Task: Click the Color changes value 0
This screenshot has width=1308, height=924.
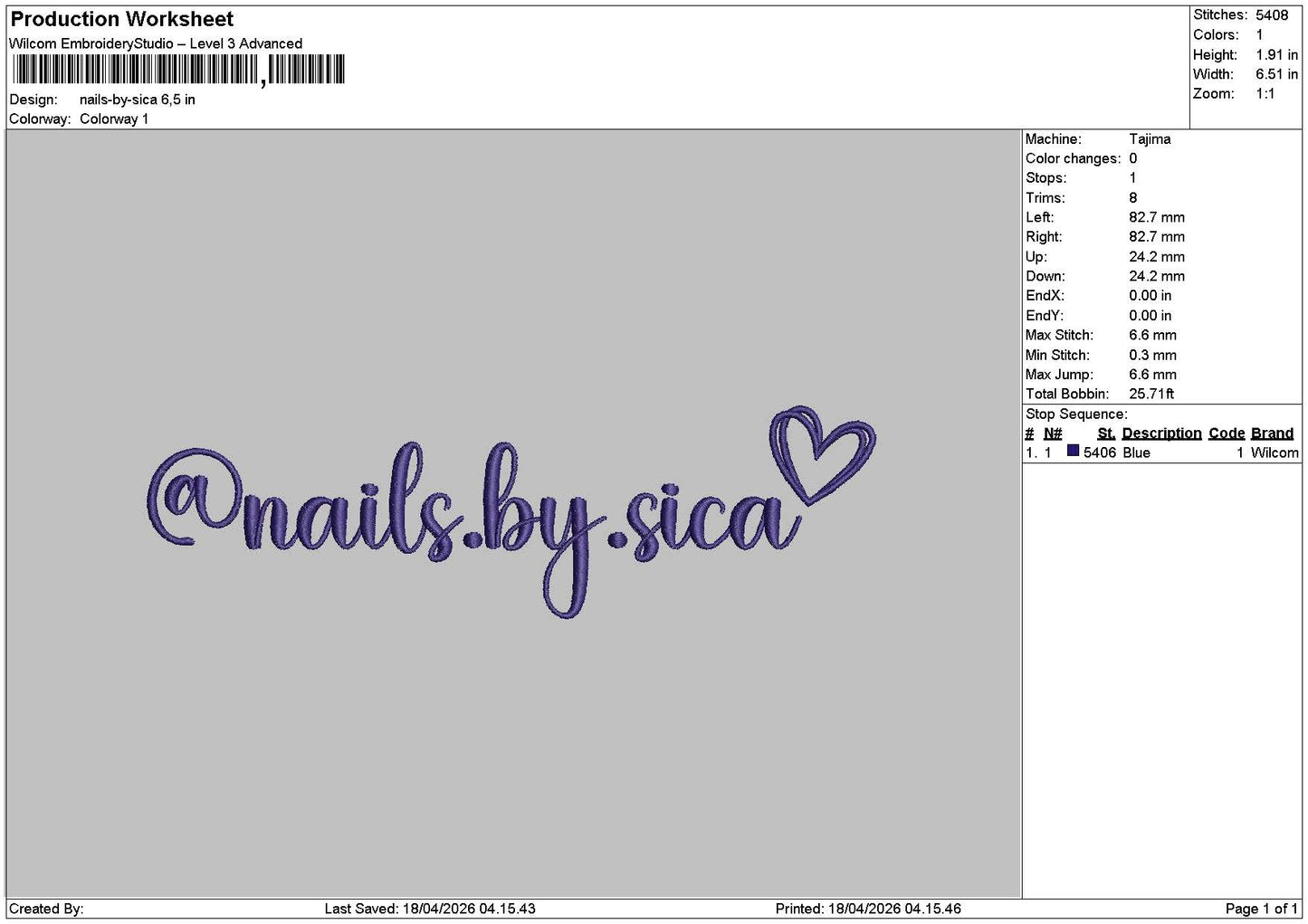Action: [x=1132, y=159]
